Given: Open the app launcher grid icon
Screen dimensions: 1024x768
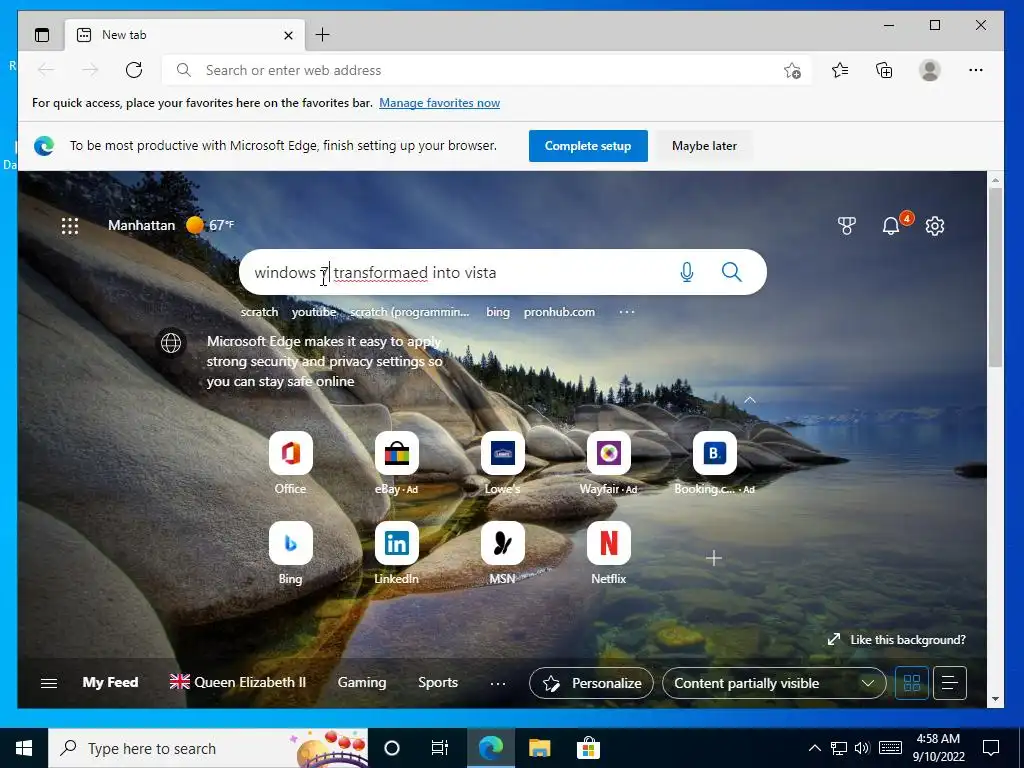Looking at the screenshot, I should coord(70,226).
